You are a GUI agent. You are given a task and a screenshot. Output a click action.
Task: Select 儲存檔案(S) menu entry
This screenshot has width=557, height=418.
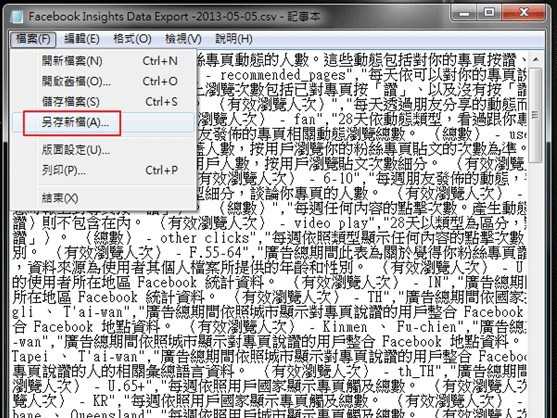104,102
